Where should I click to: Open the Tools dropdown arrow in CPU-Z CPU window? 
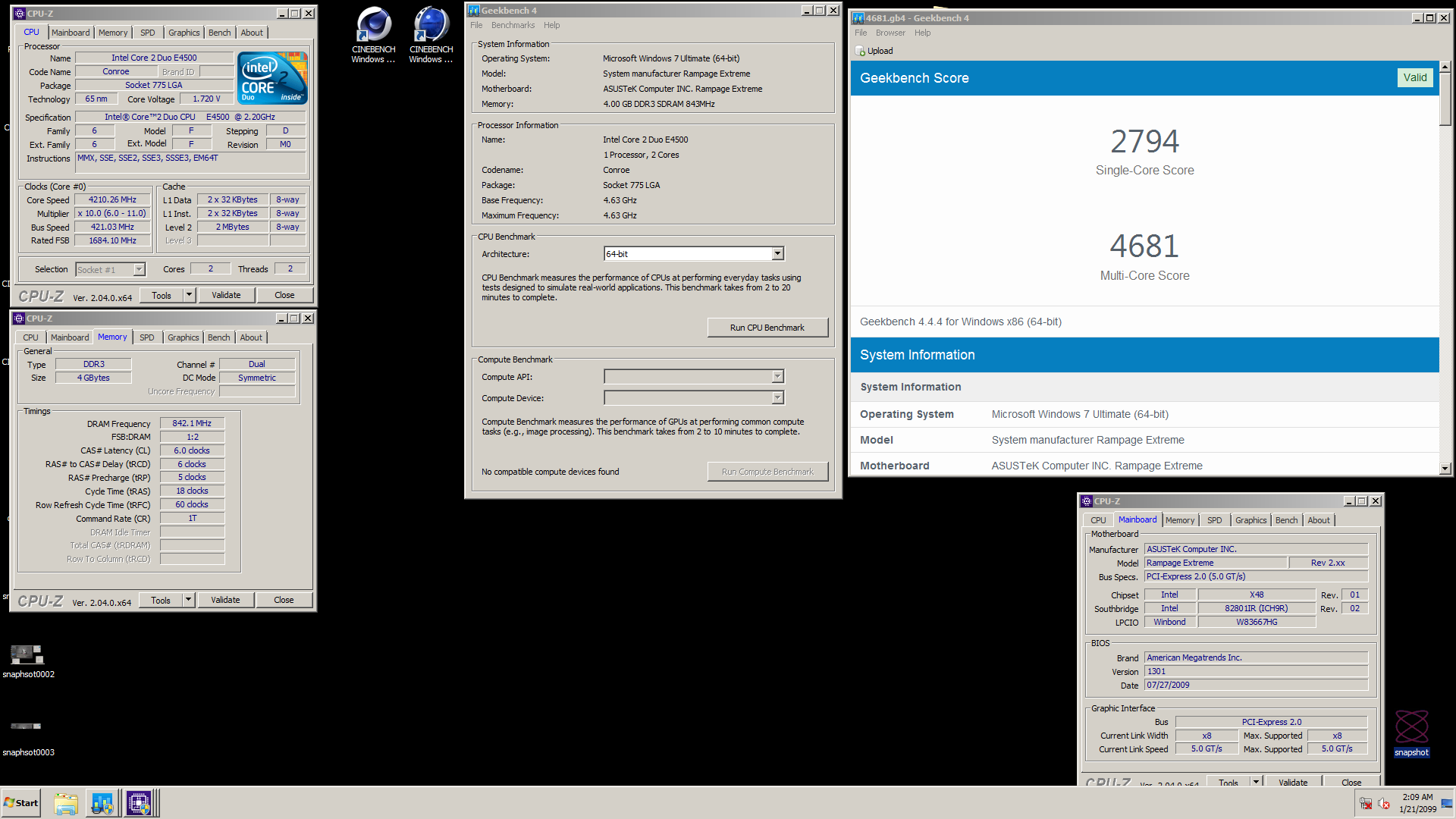(189, 295)
